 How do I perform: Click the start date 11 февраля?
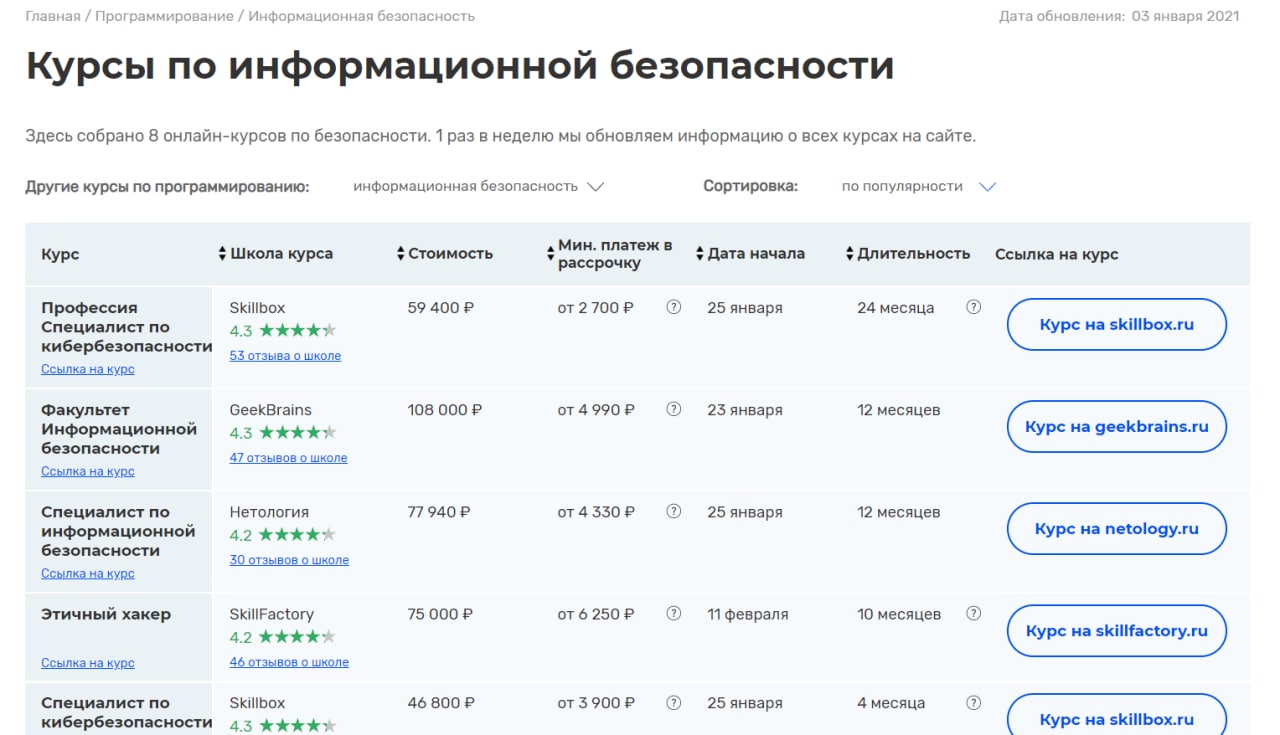748,614
